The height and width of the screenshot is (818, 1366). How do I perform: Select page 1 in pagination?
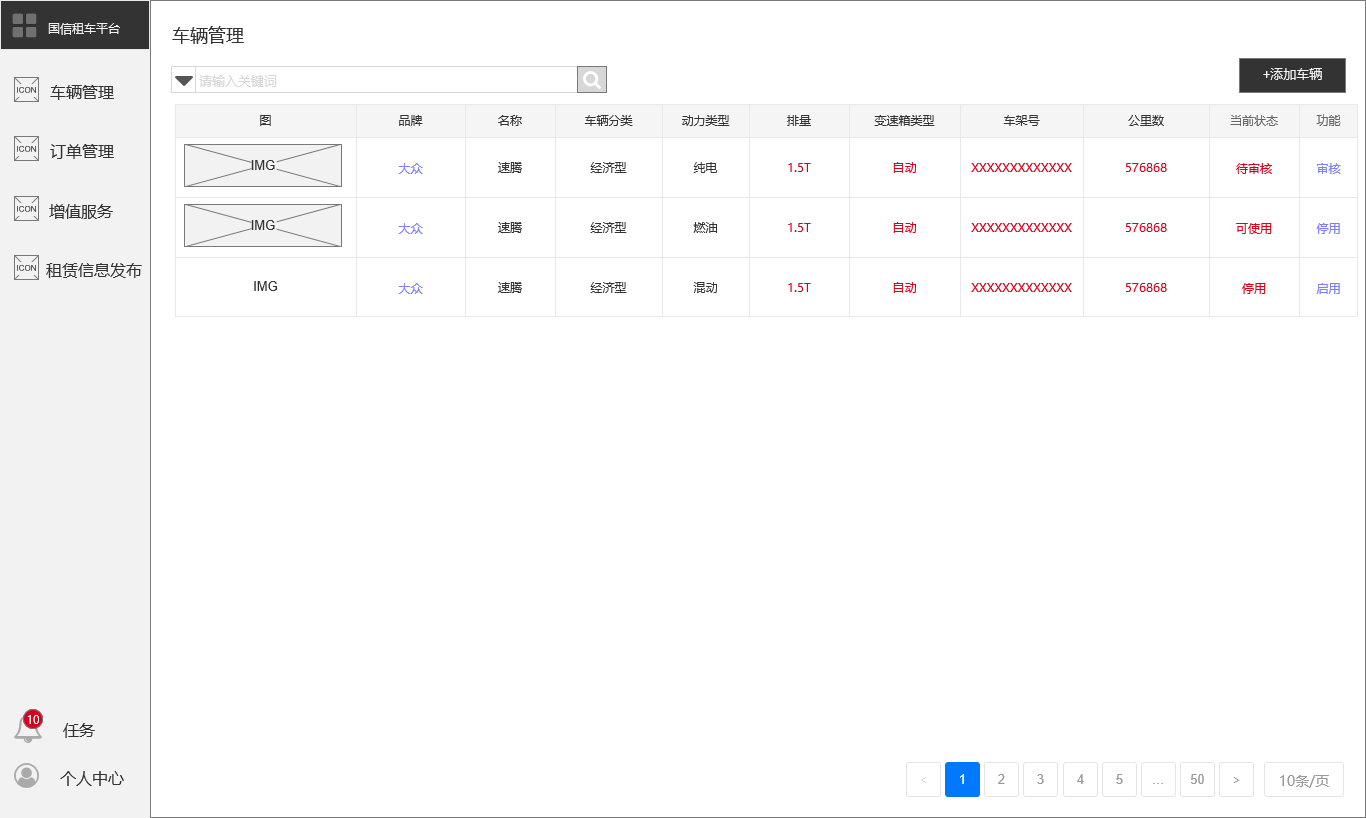[962, 780]
